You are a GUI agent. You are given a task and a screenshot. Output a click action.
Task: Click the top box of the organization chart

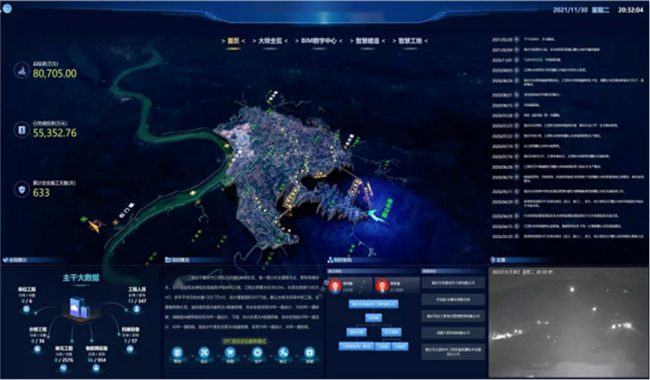click(374, 304)
